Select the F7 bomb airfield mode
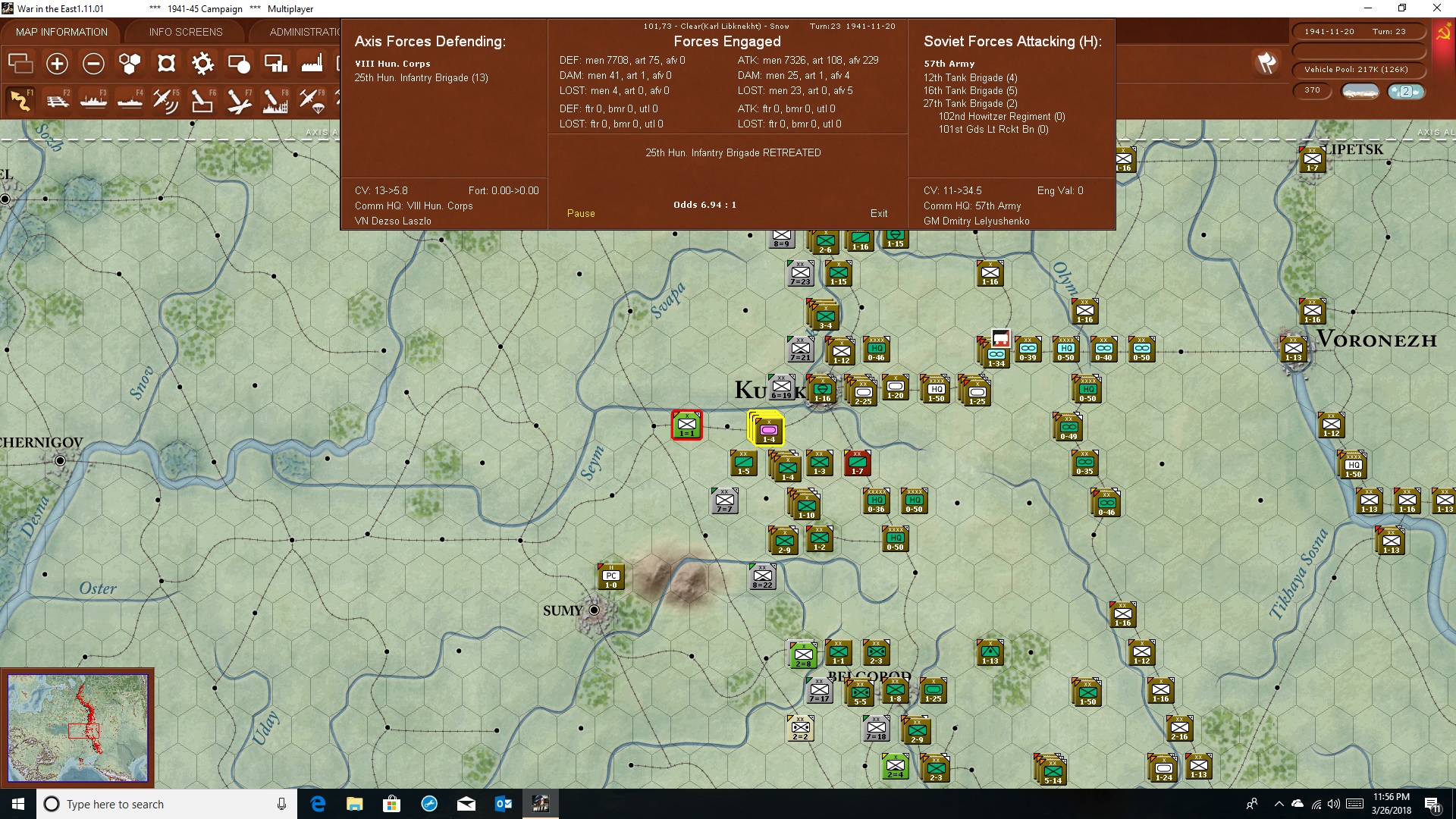Screen dimensions: 1456x819 (x=239, y=101)
